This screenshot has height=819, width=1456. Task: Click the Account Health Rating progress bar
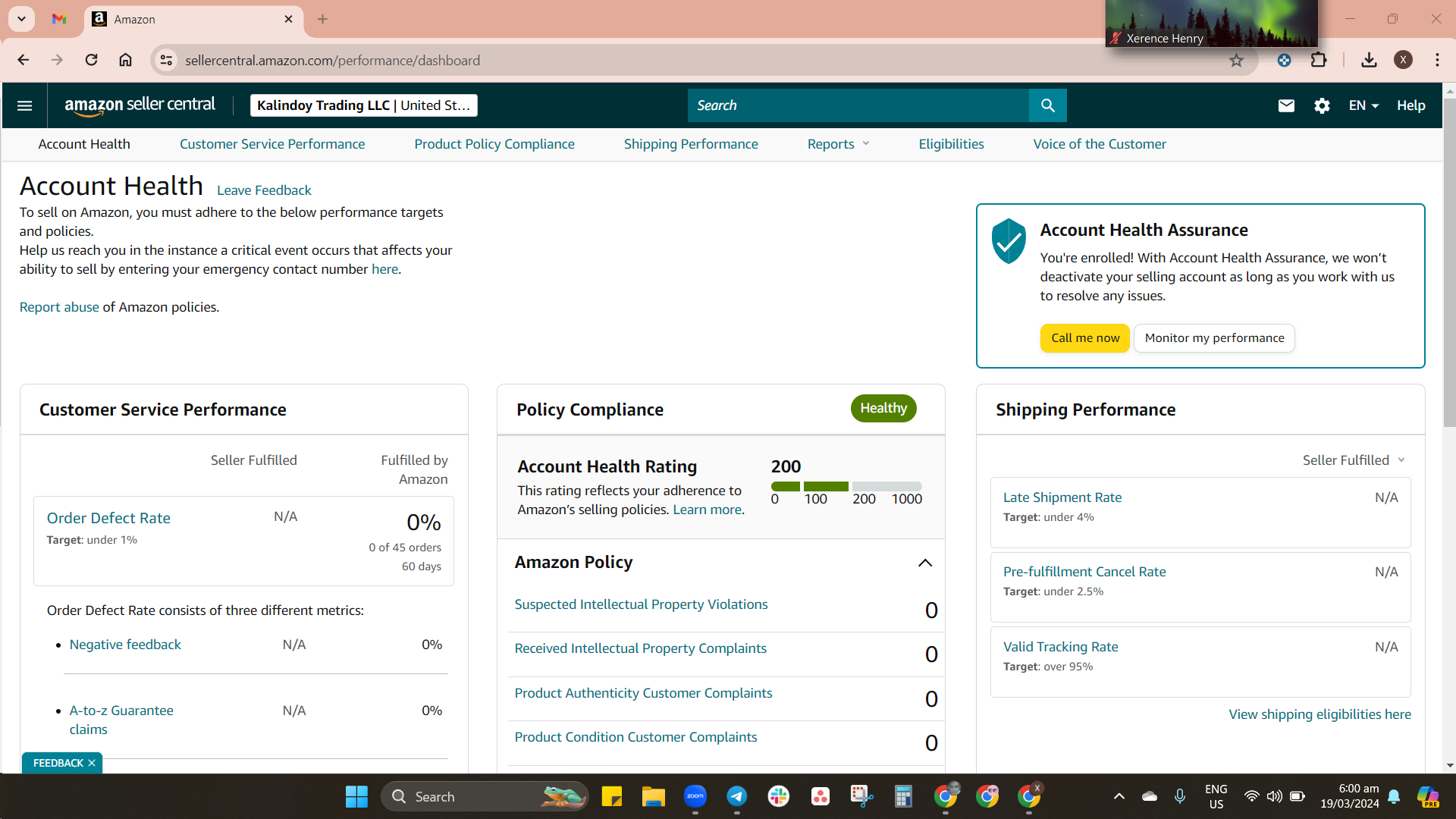(846, 486)
